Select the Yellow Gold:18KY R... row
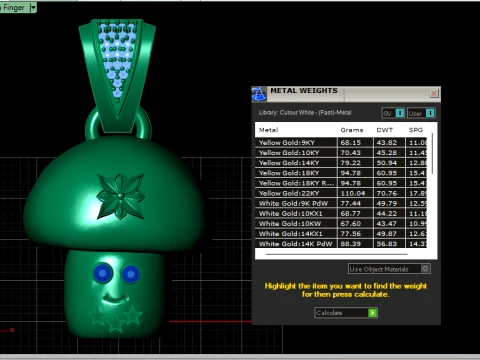Screen dimensions: 480x360 point(341,183)
